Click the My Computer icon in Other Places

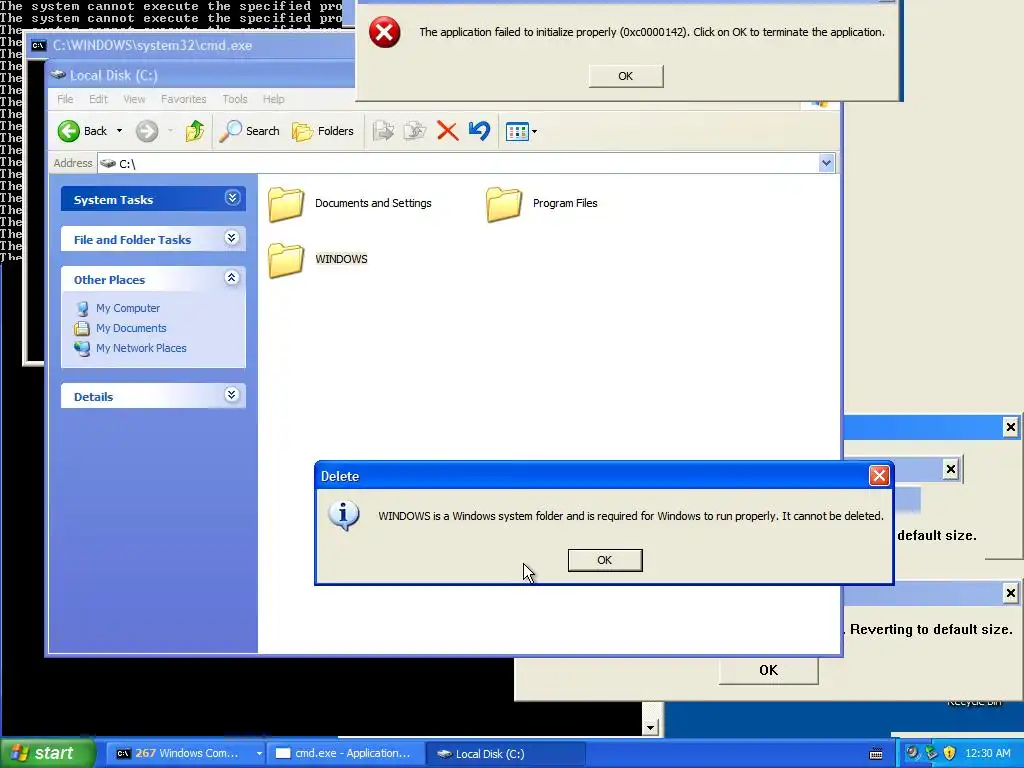82,308
